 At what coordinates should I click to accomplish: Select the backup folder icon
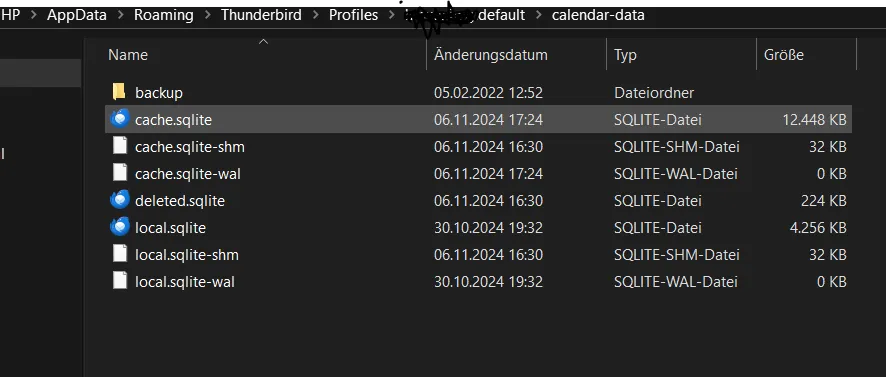[x=119, y=92]
